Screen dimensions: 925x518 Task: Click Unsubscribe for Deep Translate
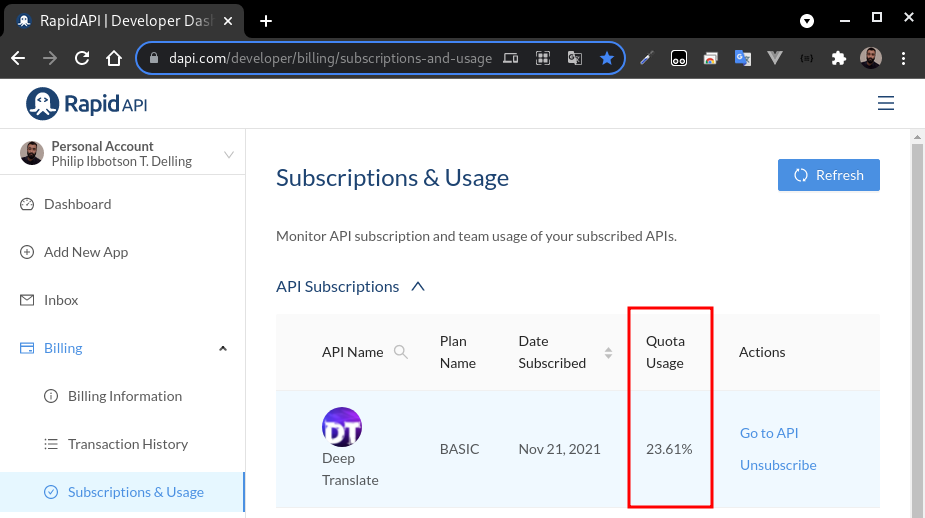pos(778,465)
